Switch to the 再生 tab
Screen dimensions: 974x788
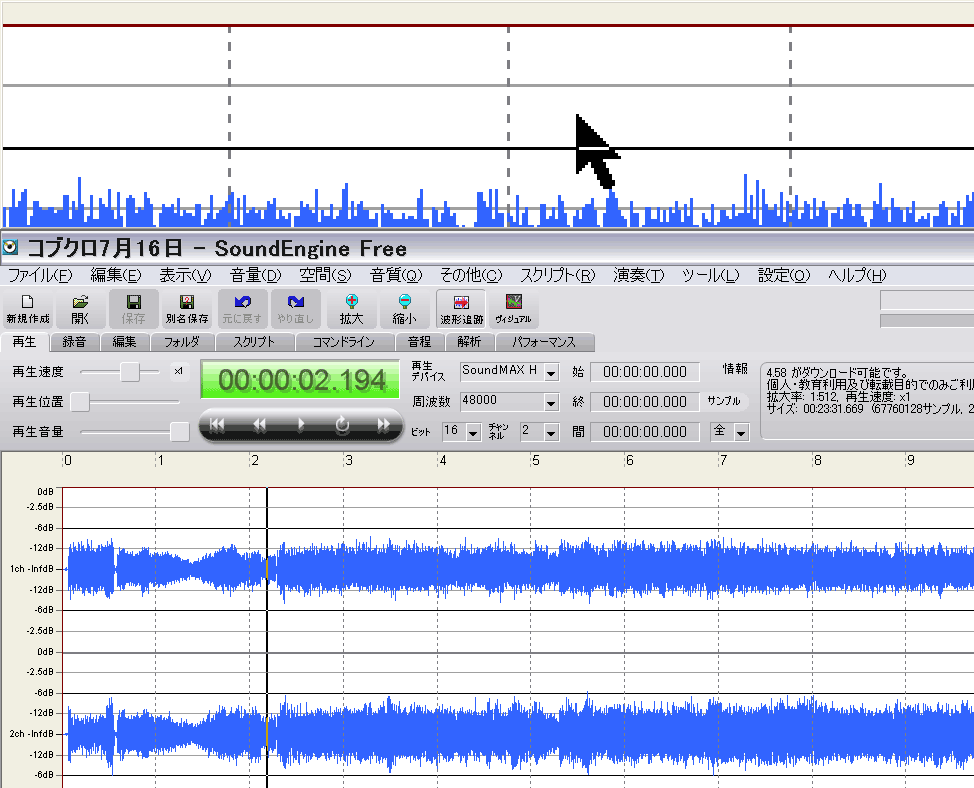tap(24, 342)
